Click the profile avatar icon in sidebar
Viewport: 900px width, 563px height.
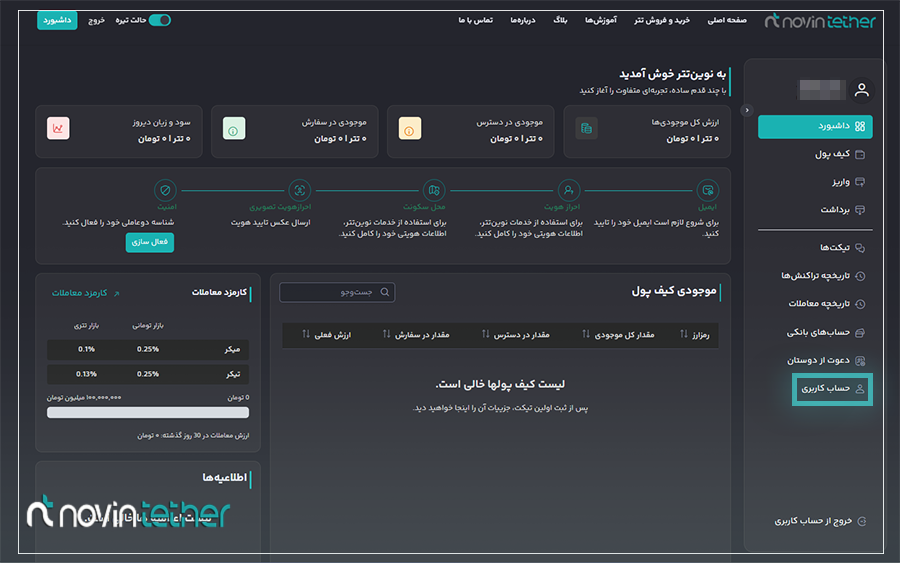(x=862, y=90)
